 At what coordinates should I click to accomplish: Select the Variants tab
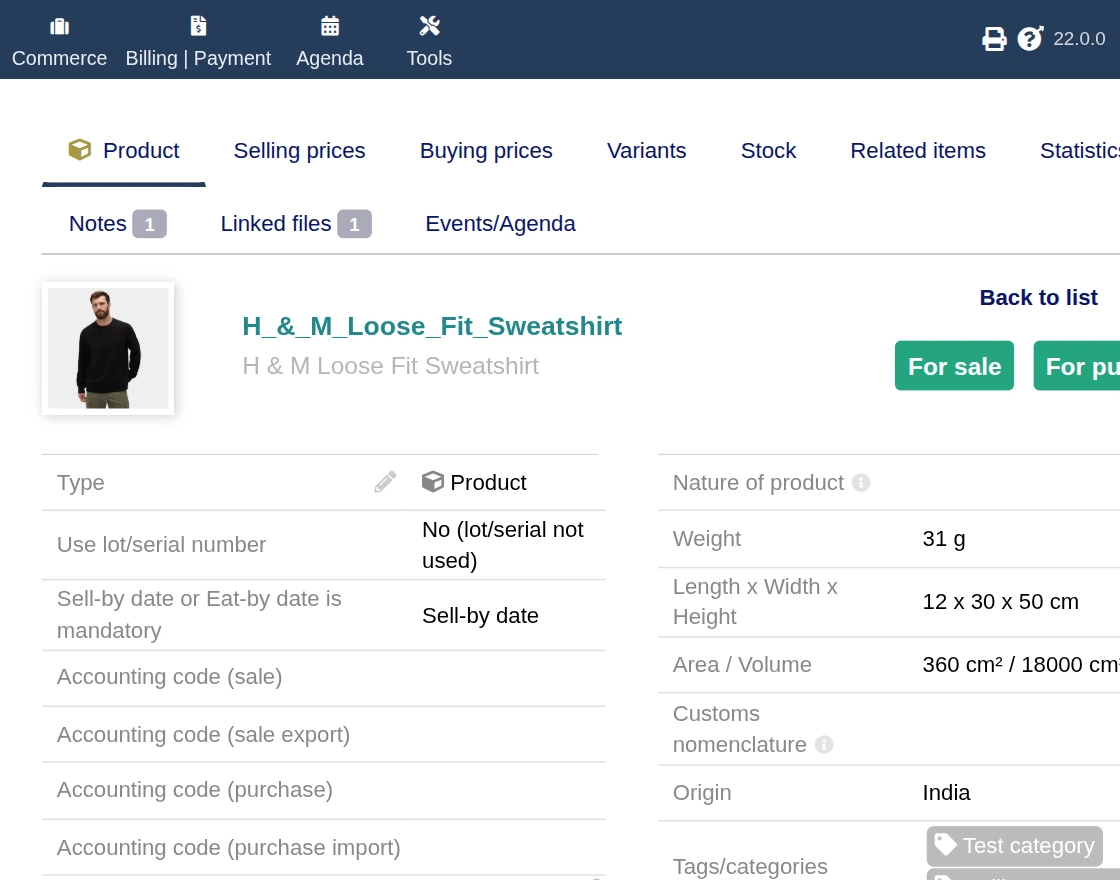click(646, 151)
